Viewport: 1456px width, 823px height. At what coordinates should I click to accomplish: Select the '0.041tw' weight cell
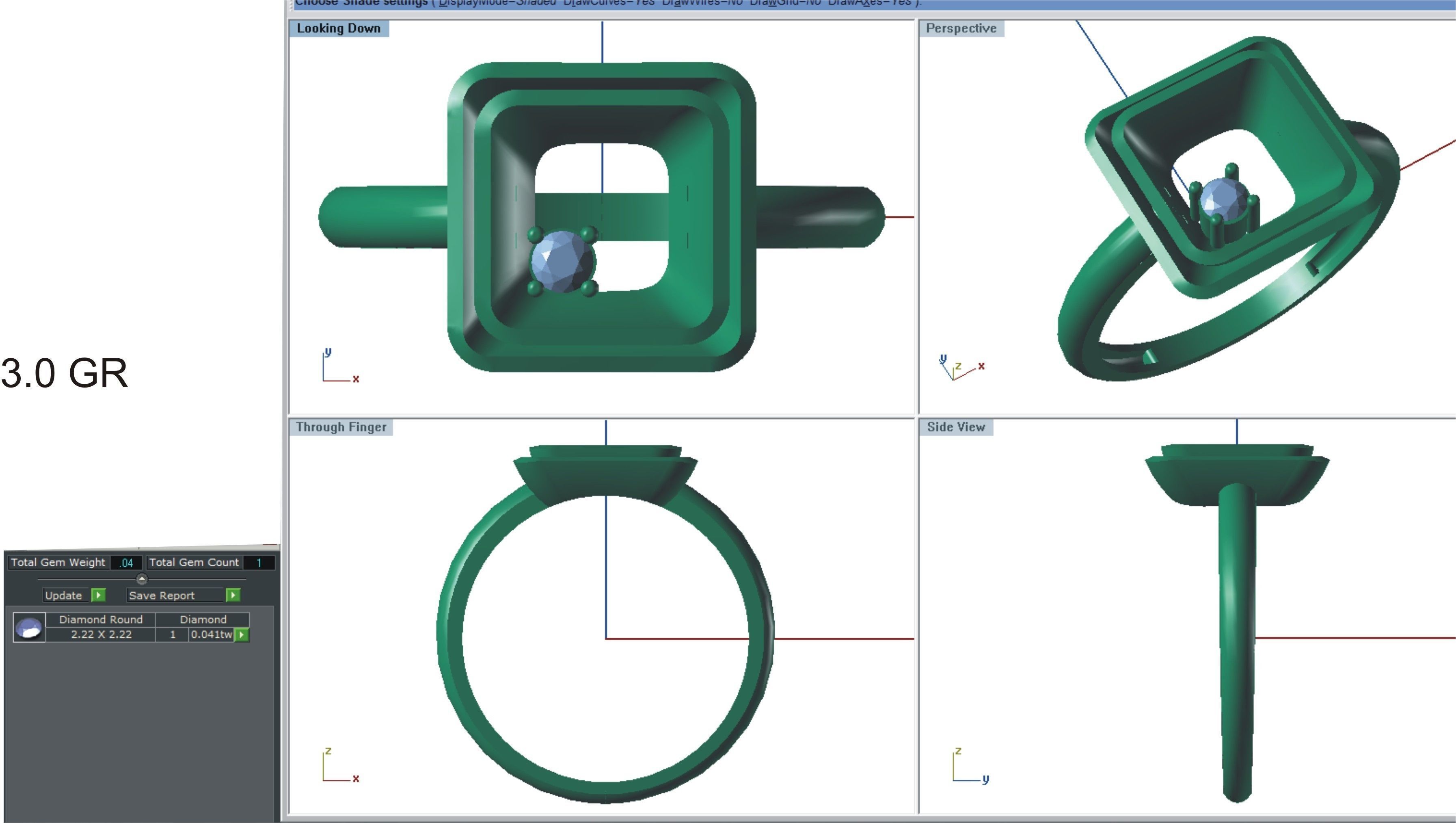click(x=212, y=635)
